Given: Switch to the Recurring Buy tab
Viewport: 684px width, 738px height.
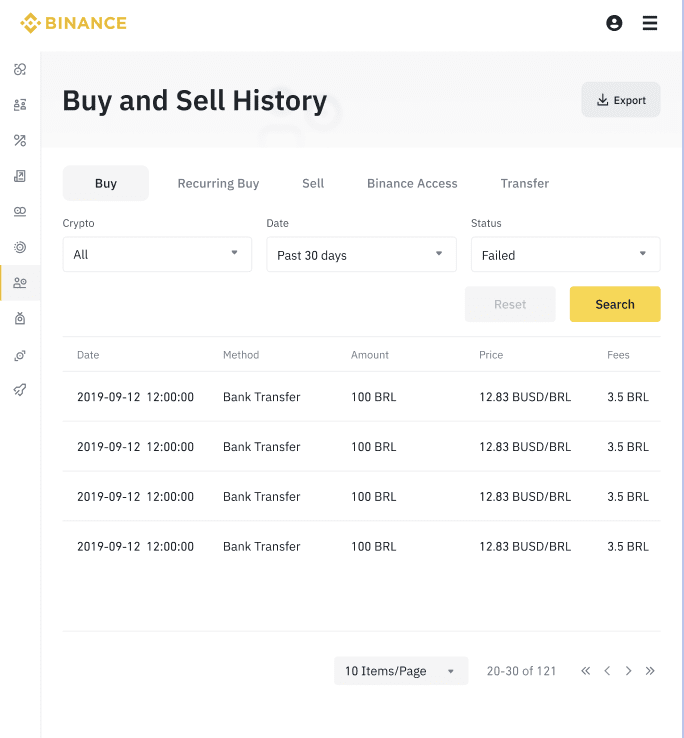Looking at the screenshot, I should (x=218, y=183).
